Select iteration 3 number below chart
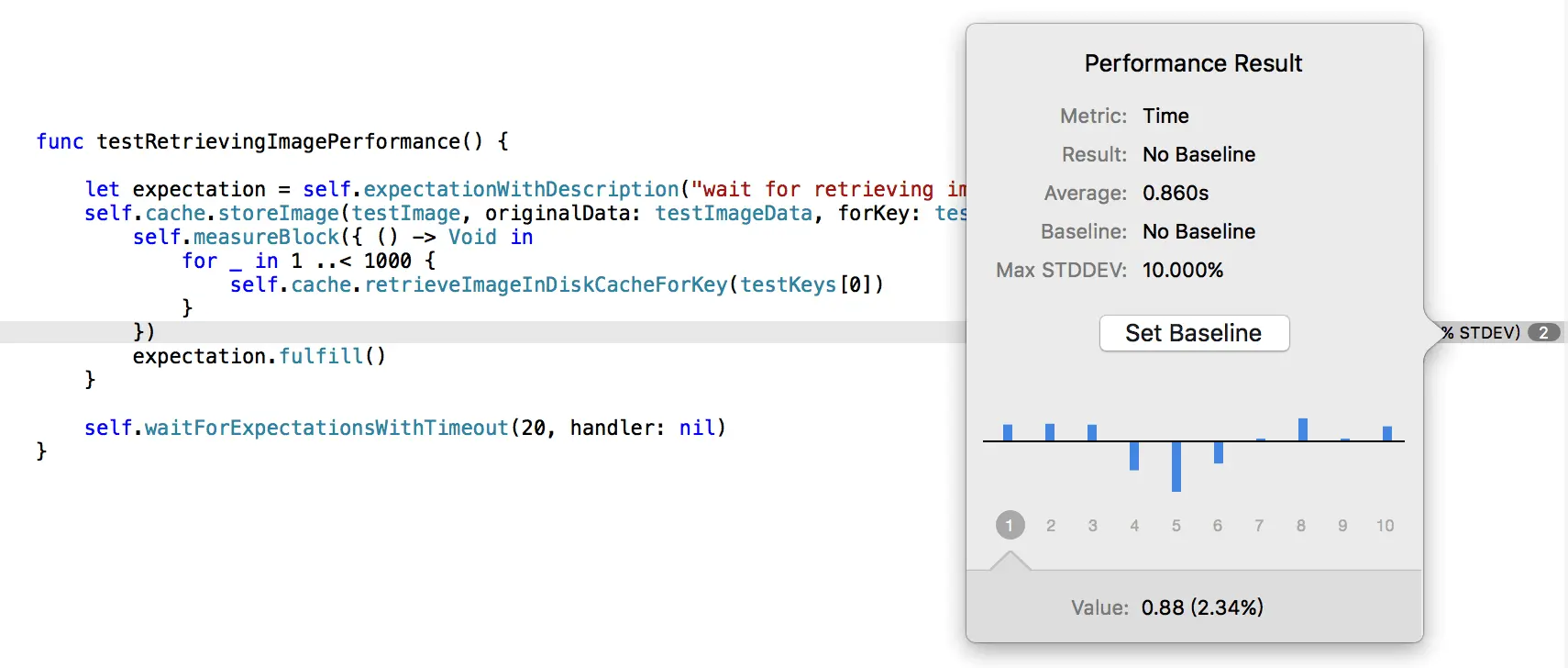The width and height of the screenshot is (1568, 668). point(1092,526)
